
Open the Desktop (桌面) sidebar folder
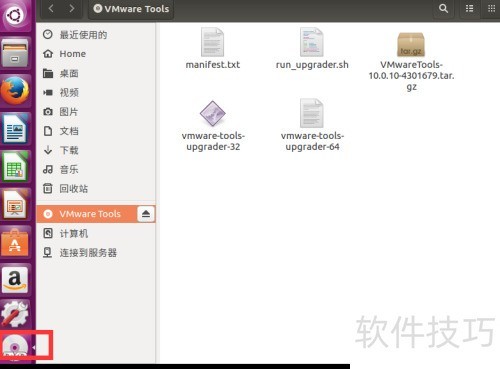click(x=96, y=73)
